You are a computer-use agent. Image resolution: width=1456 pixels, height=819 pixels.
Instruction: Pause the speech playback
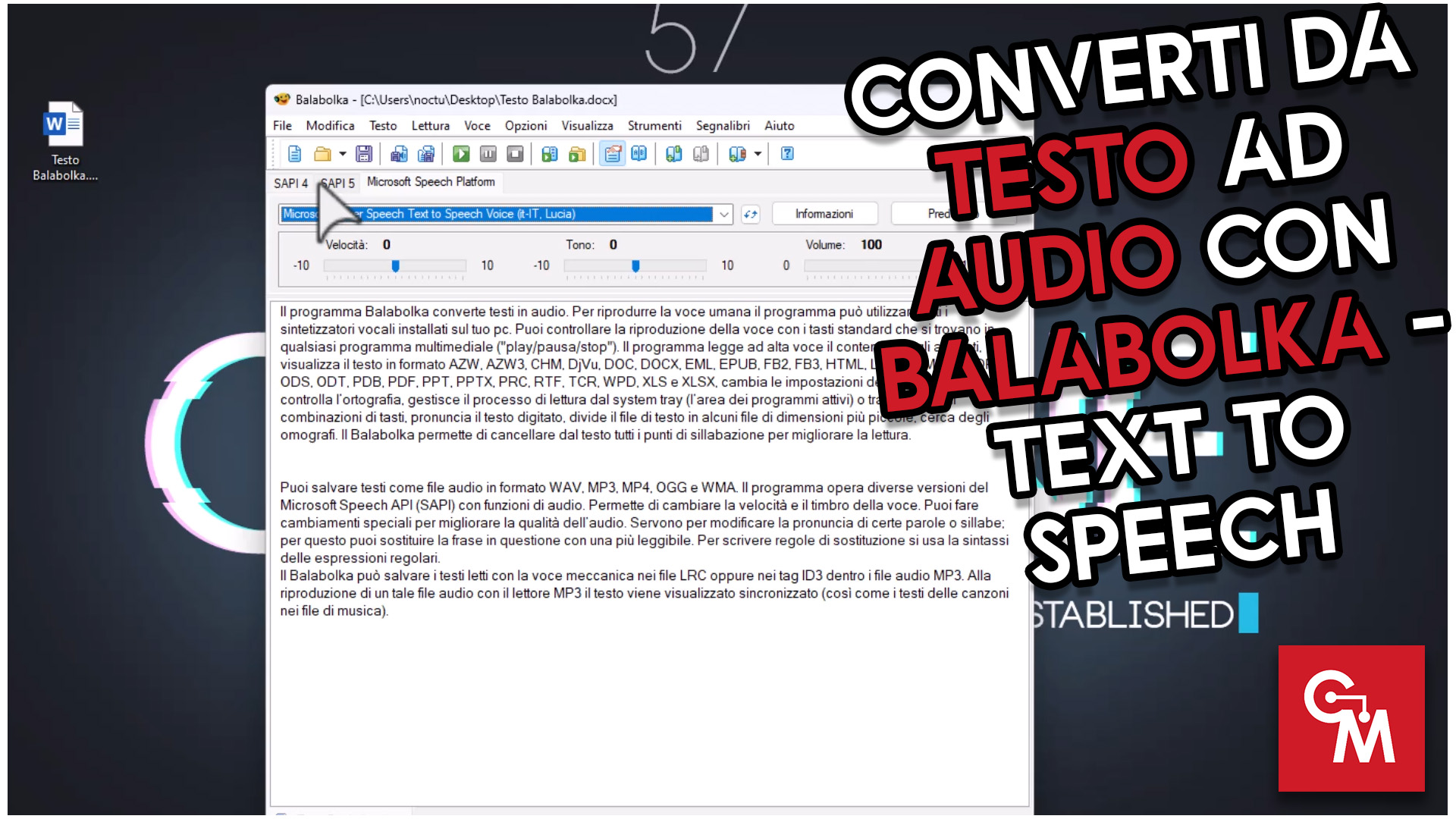[488, 154]
